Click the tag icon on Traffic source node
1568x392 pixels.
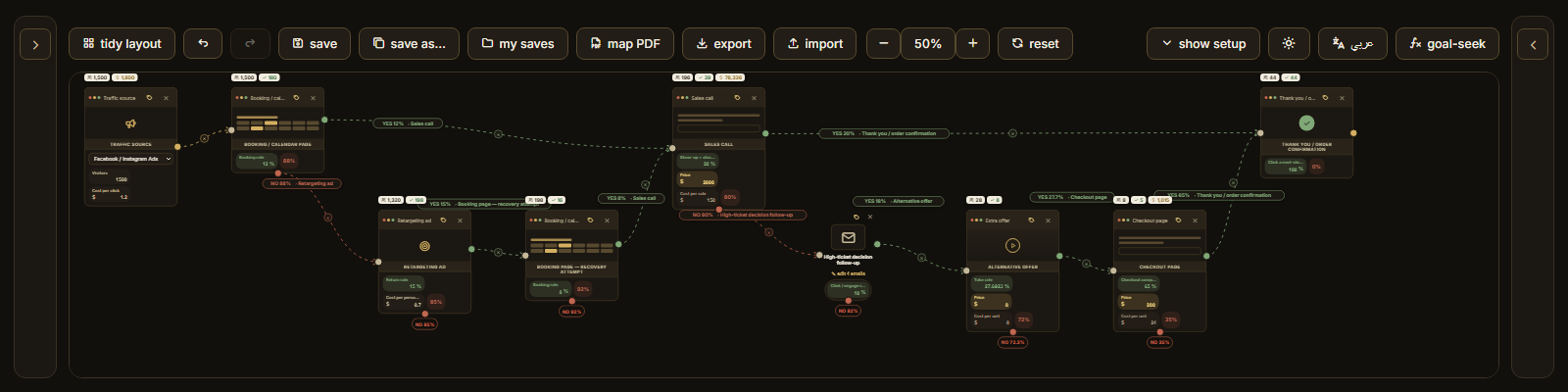tap(149, 98)
